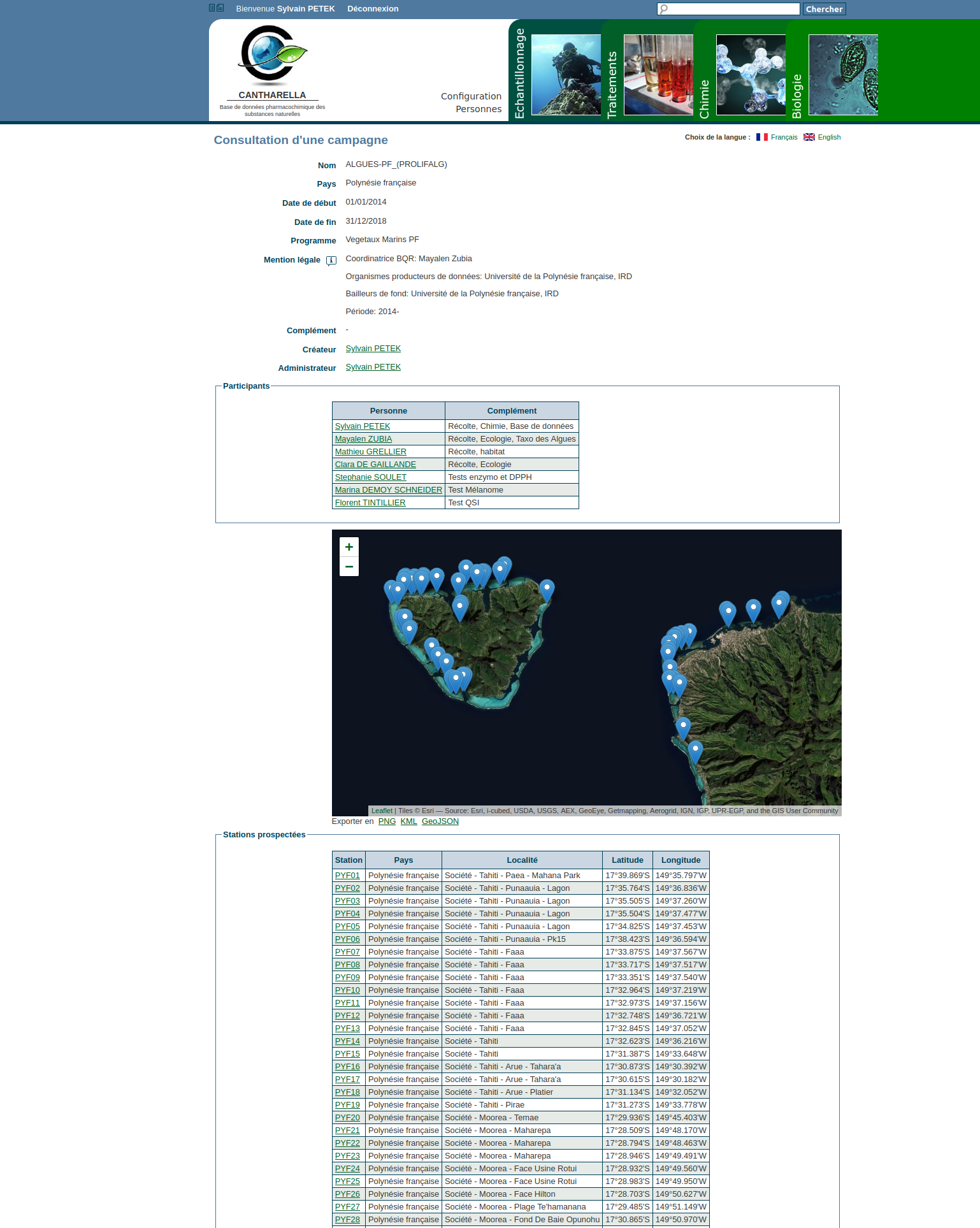This screenshot has width=980, height=1228.
Task: Click the 'Test Mélanome' complement cell
Action: coord(512,490)
